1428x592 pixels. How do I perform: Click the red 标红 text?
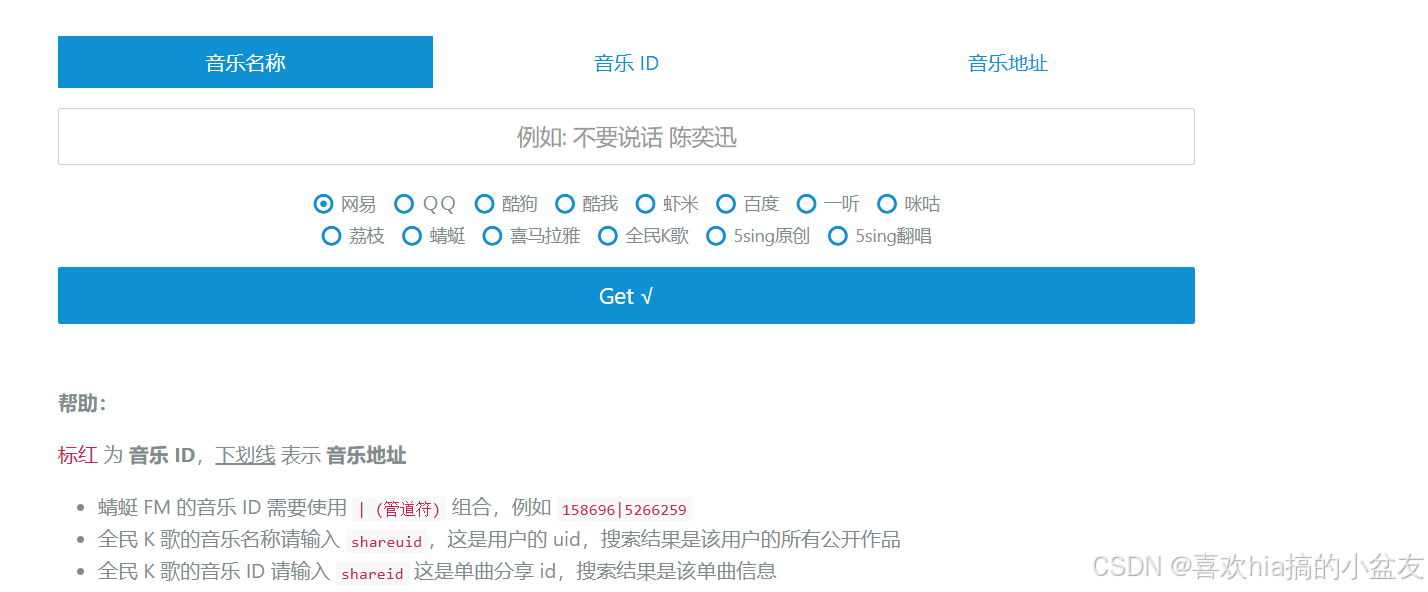[x=78, y=456]
